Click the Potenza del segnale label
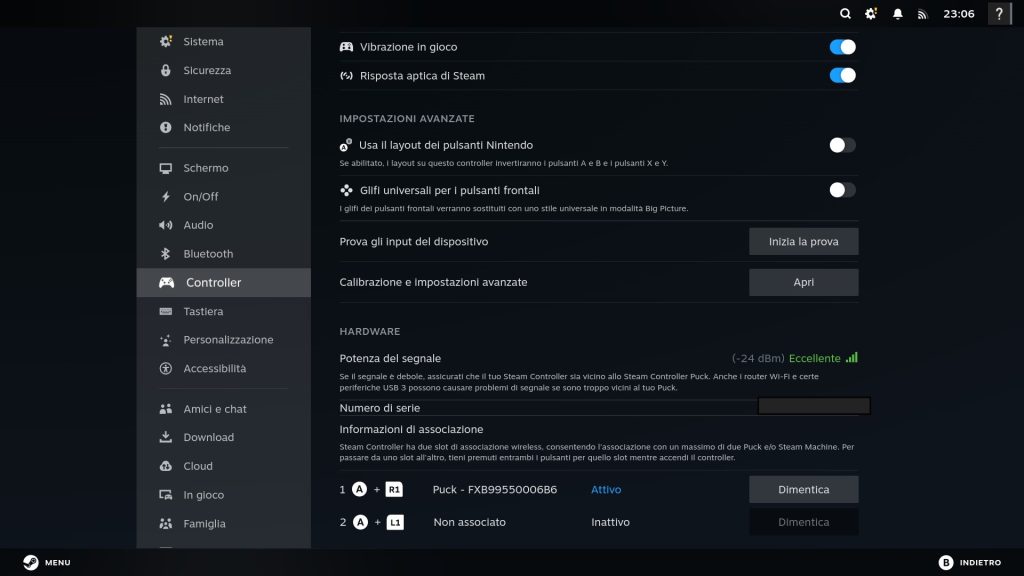This screenshot has width=1024, height=576. (x=390, y=358)
